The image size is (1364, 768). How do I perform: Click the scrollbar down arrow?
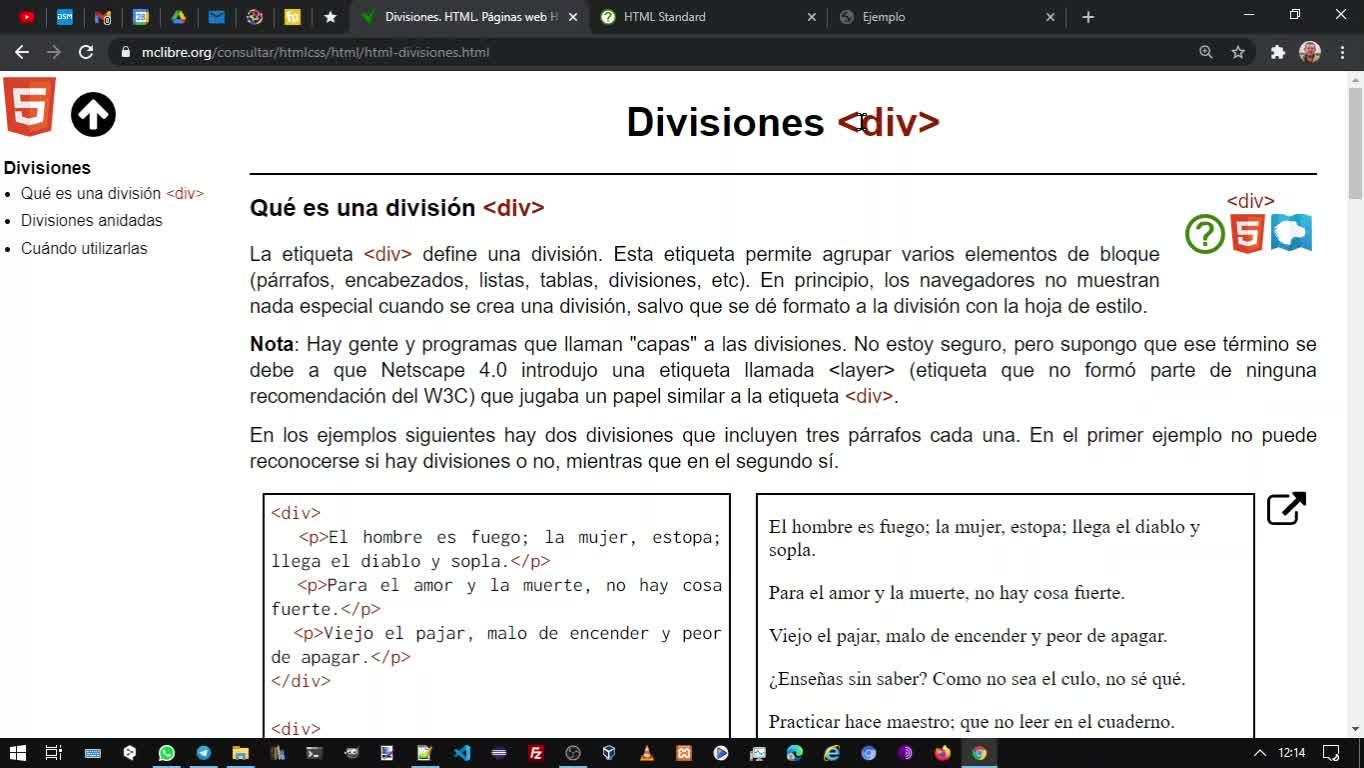[x=1356, y=729]
